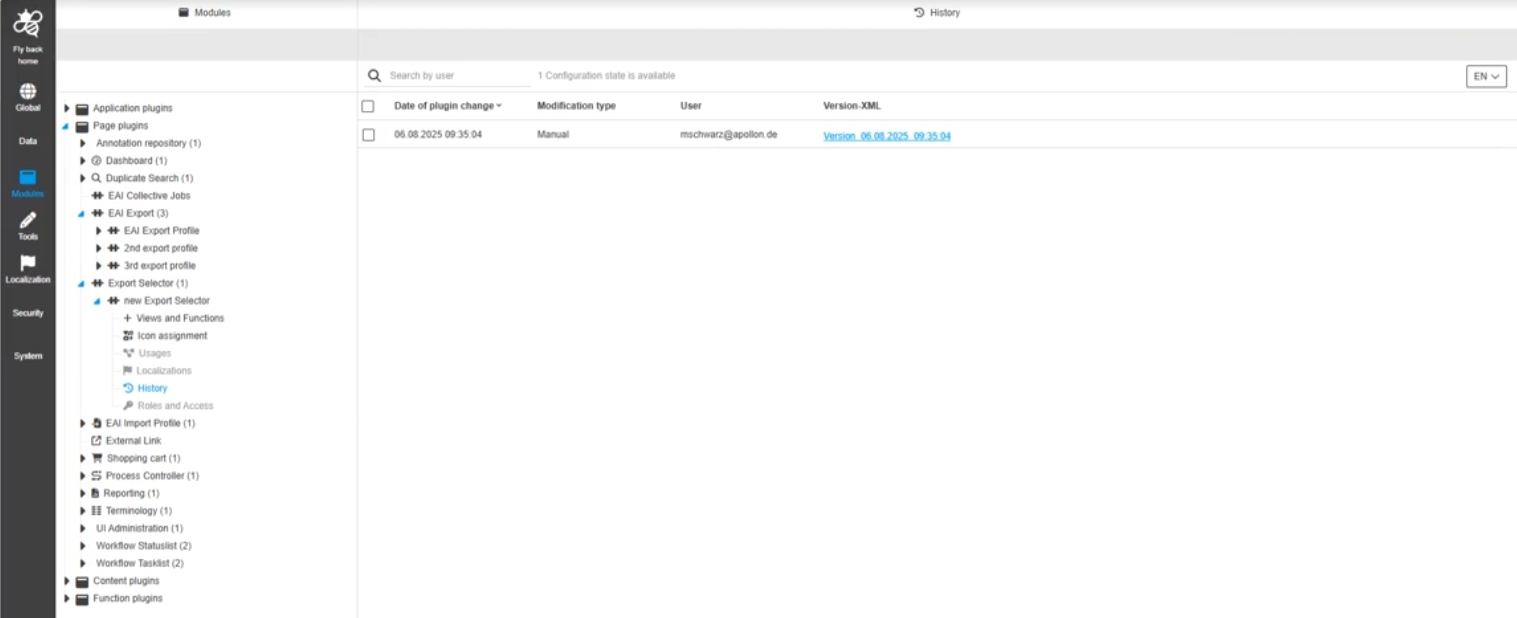Viewport: 1517px width, 618px height.
Task: Select the Duplicate Search (1) label
Action: (x=150, y=178)
